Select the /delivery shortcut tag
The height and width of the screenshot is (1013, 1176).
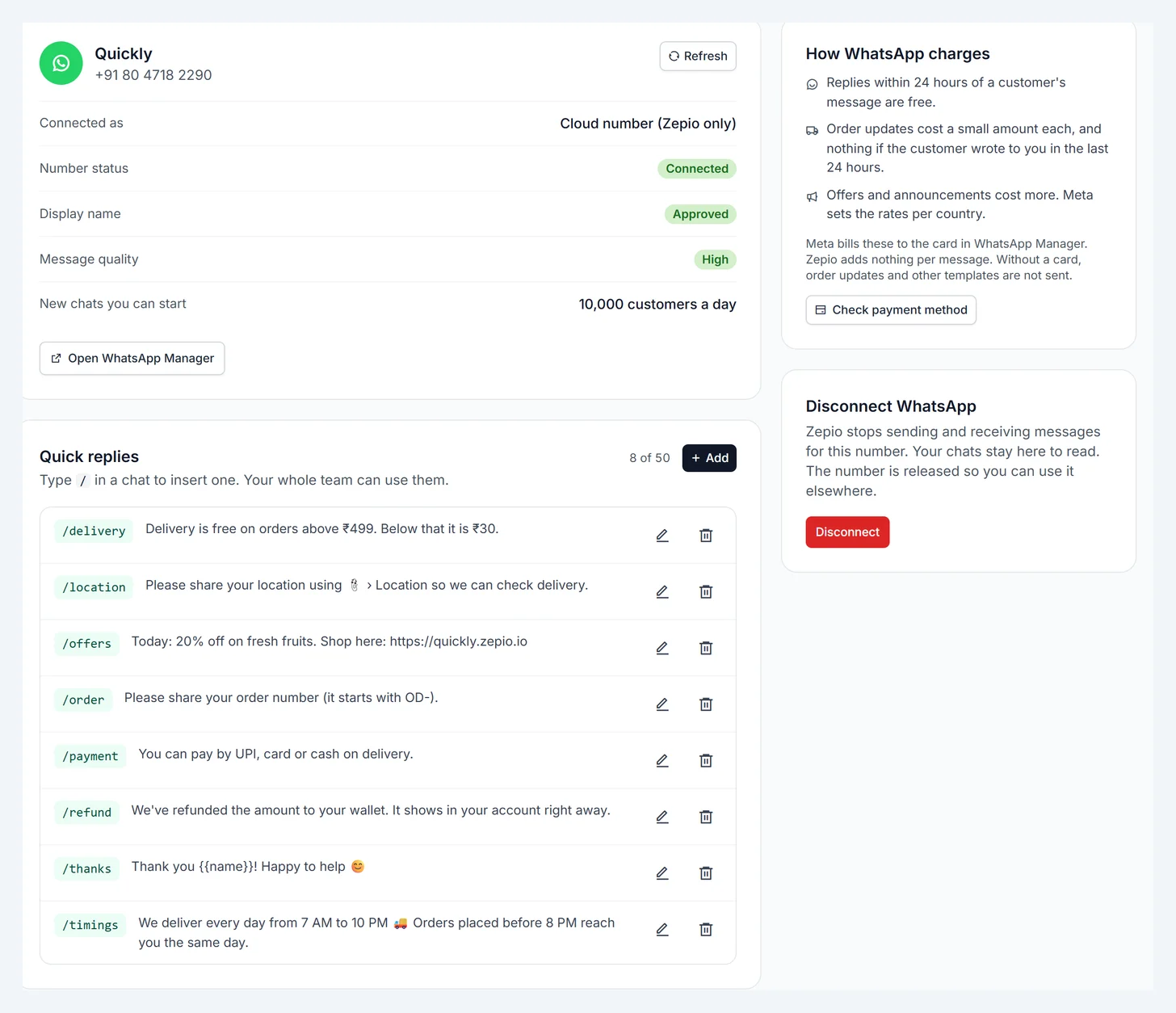(x=94, y=531)
